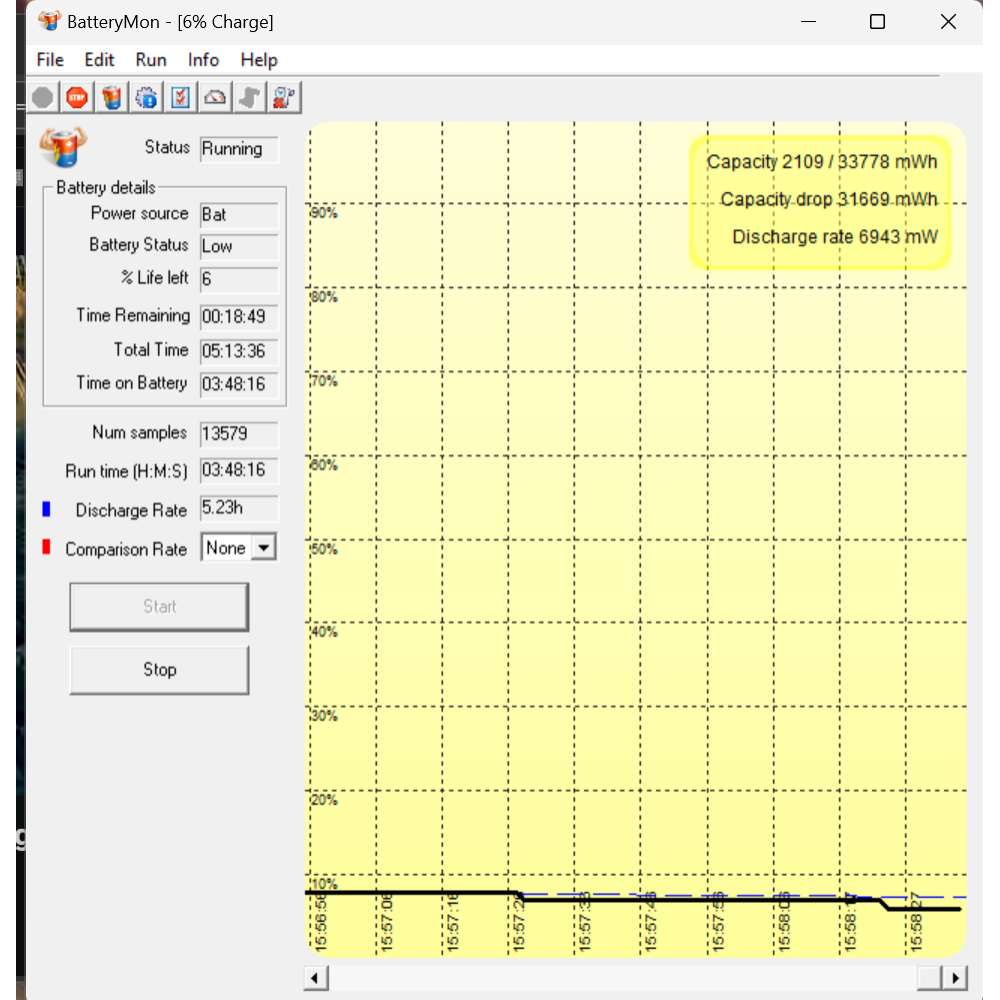Screen dimensions: 1000x1000
Task: Click the speedometer gauge toolbar icon
Action: coord(215,97)
